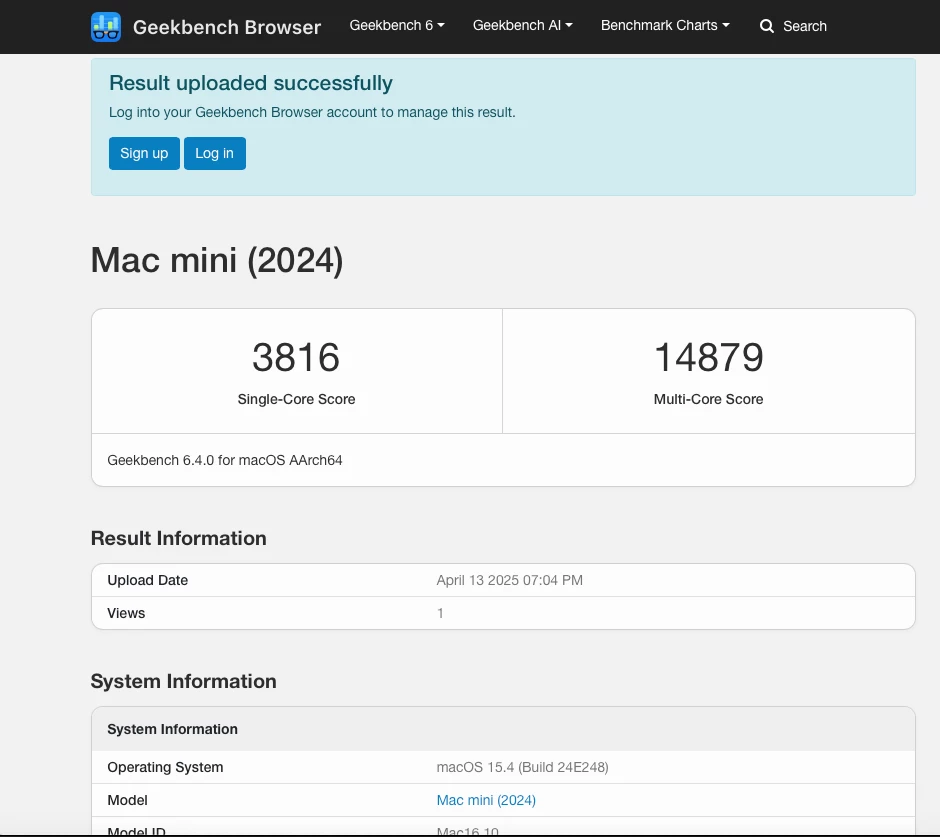Click the Log in button

pyautogui.click(x=215, y=153)
